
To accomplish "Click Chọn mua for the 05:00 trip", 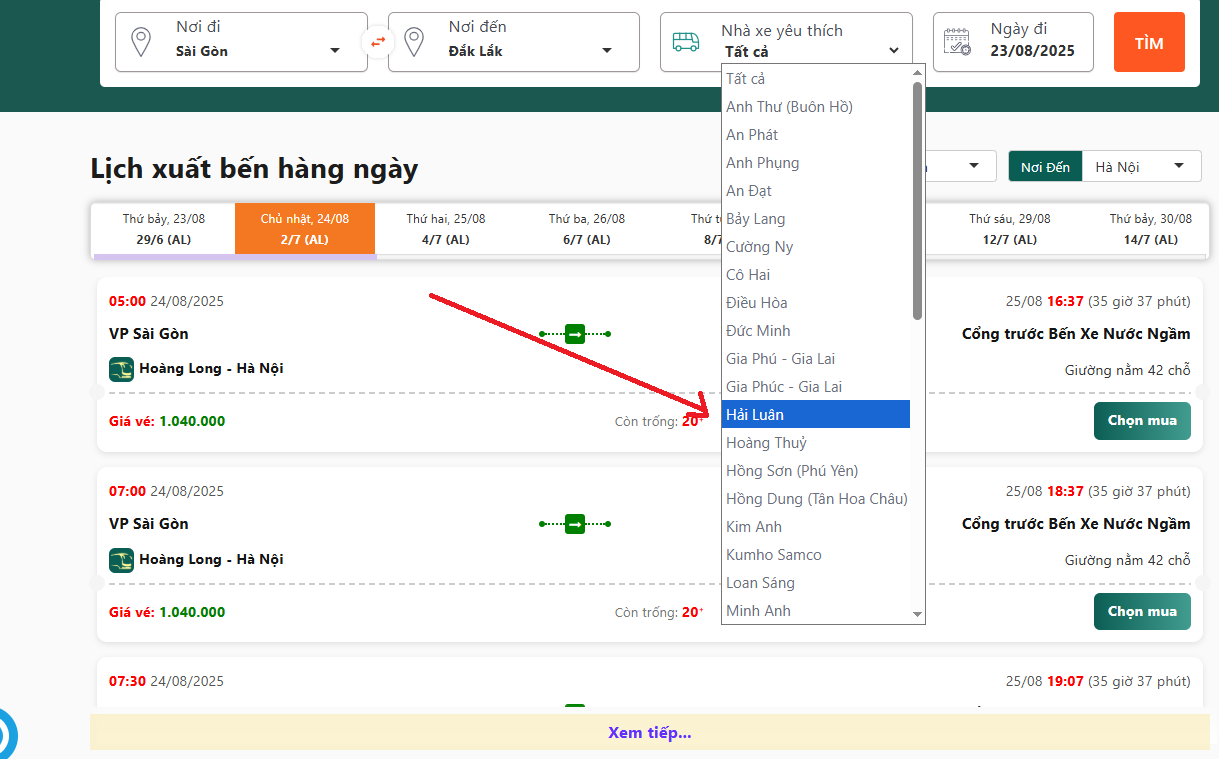I will coord(1141,421).
